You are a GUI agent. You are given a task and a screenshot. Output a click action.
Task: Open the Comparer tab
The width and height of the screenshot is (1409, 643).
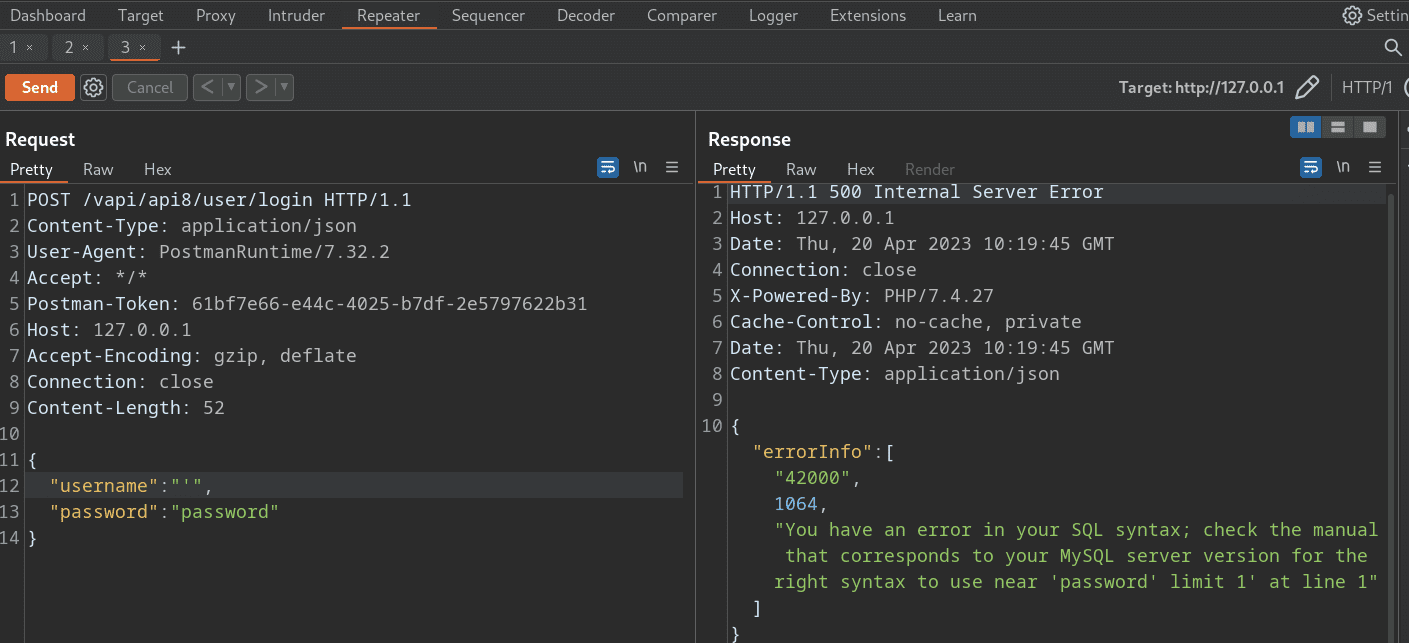[x=681, y=15]
